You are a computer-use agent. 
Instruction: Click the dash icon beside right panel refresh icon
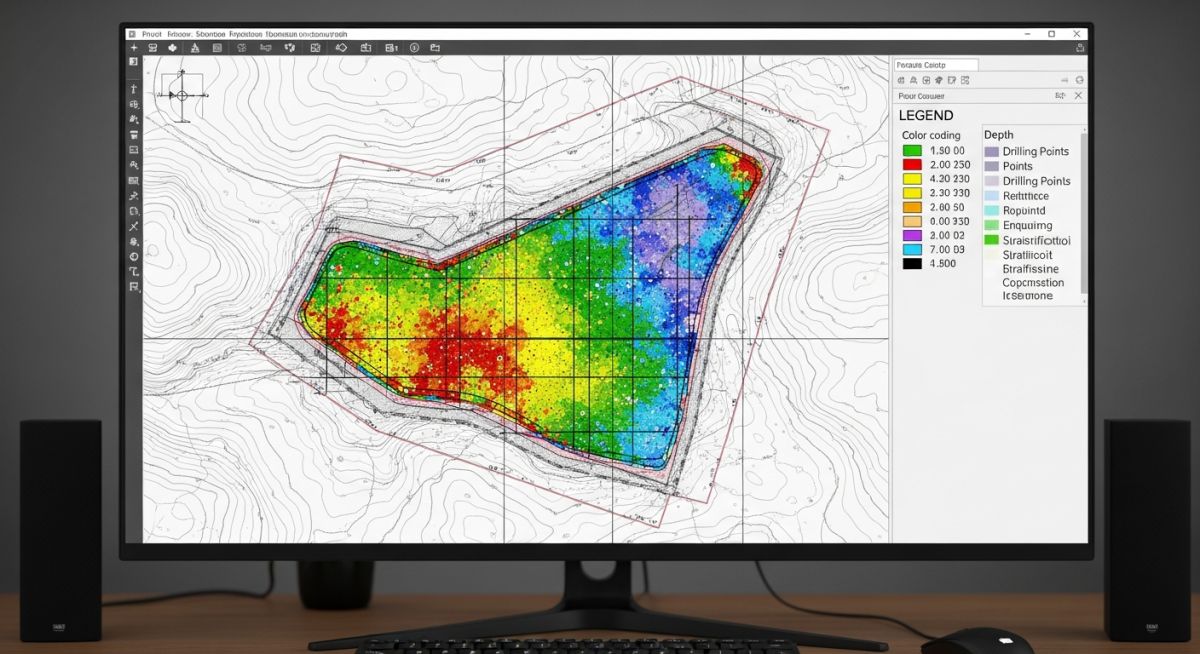click(1064, 80)
